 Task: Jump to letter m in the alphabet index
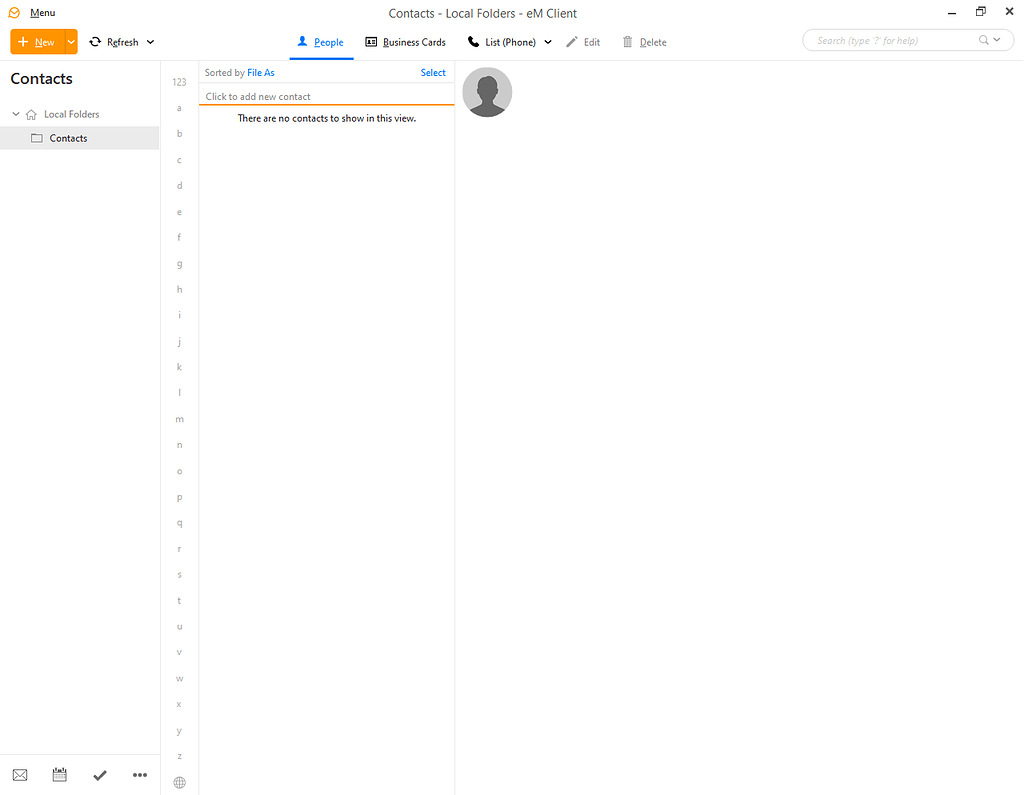coord(179,419)
